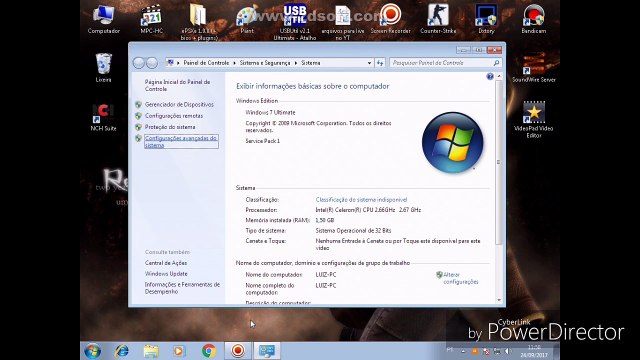Select the Control Panel taskbar button
This screenshot has width=640, height=360.
tap(267, 351)
